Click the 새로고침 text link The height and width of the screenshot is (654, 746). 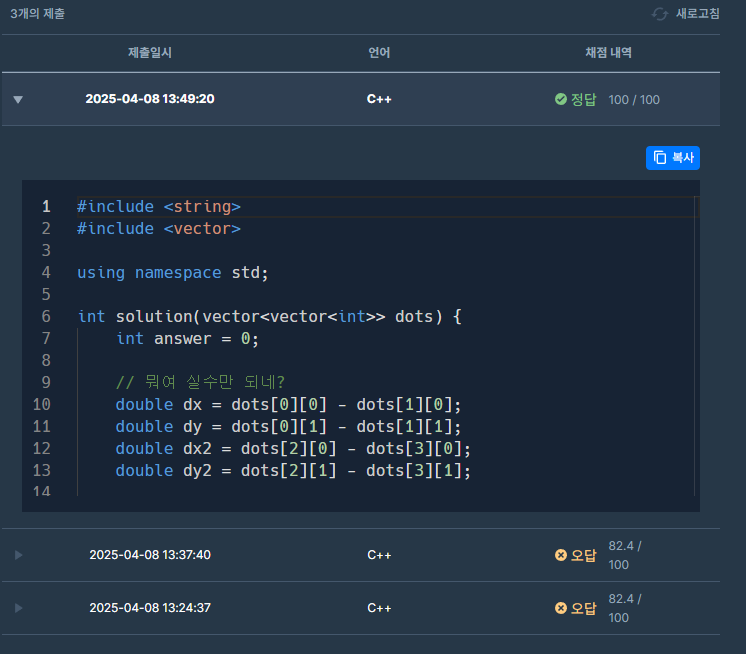click(x=697, y=14)
